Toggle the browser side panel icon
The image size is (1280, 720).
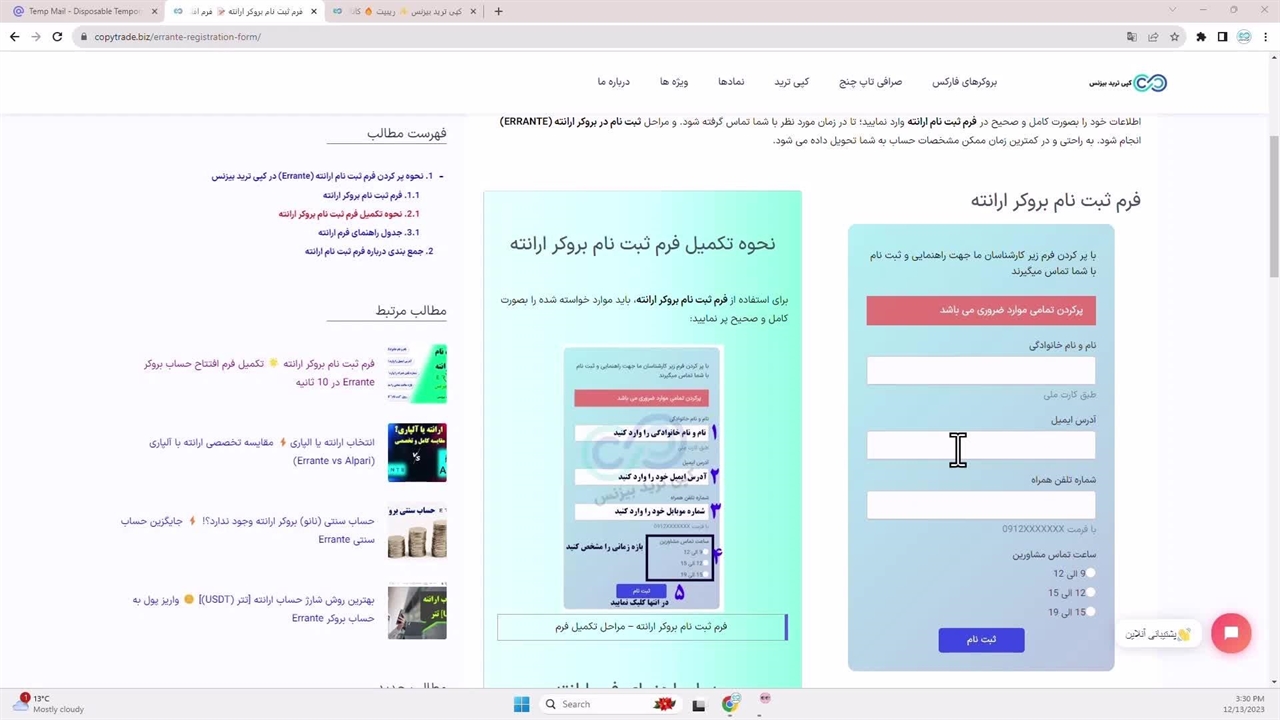click(1222, 37)
